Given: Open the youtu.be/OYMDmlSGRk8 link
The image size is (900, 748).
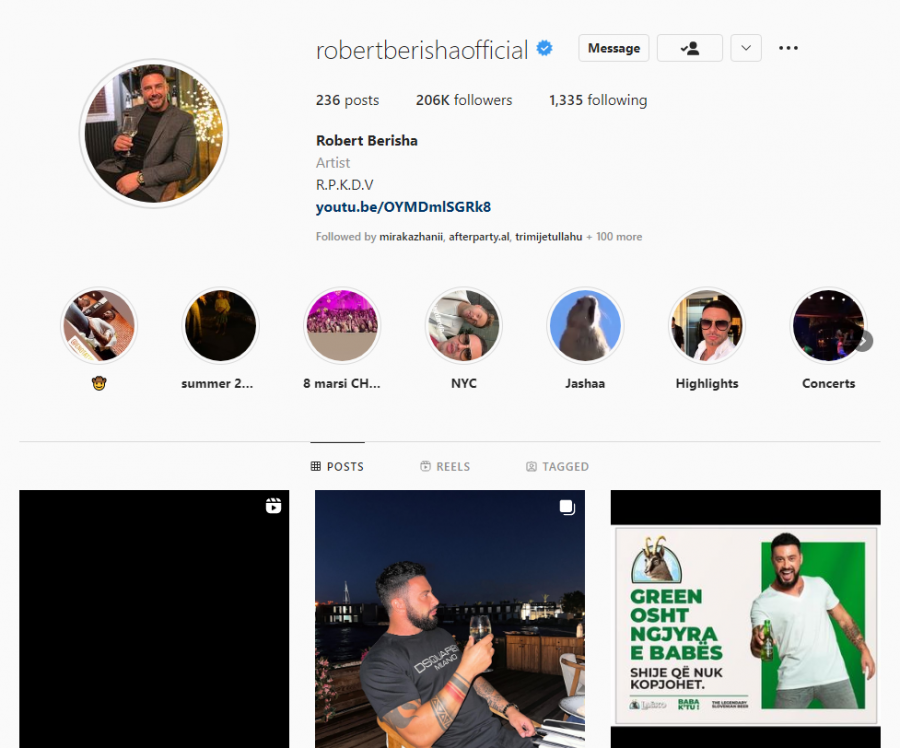Looking at the screenshot, I should click(x=403, y=207).
